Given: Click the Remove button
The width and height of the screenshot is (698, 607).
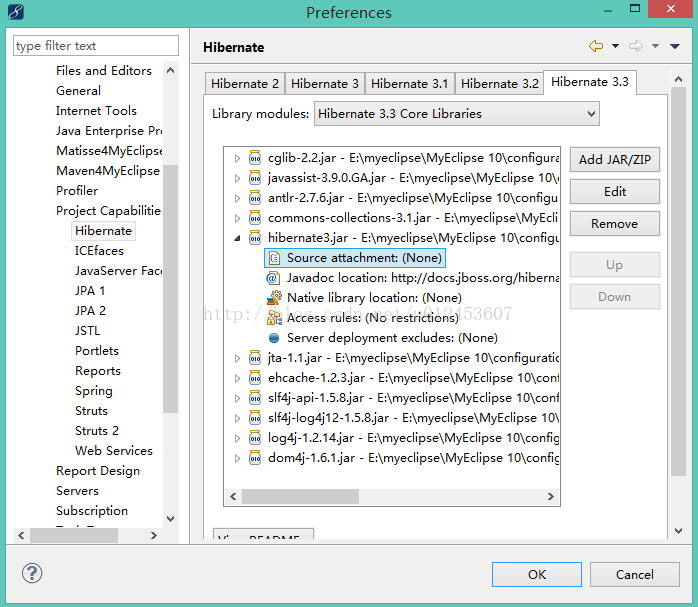Looking at the screenshot, I should [615, 223].
